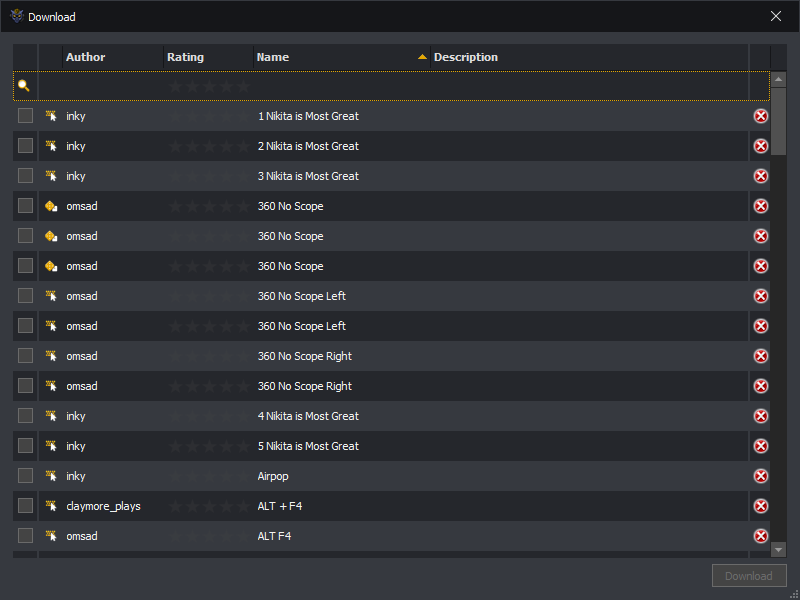This screenshot has height=600, width=800.
Task: Click the scrollbar down arrow
Action: (778, 549)
